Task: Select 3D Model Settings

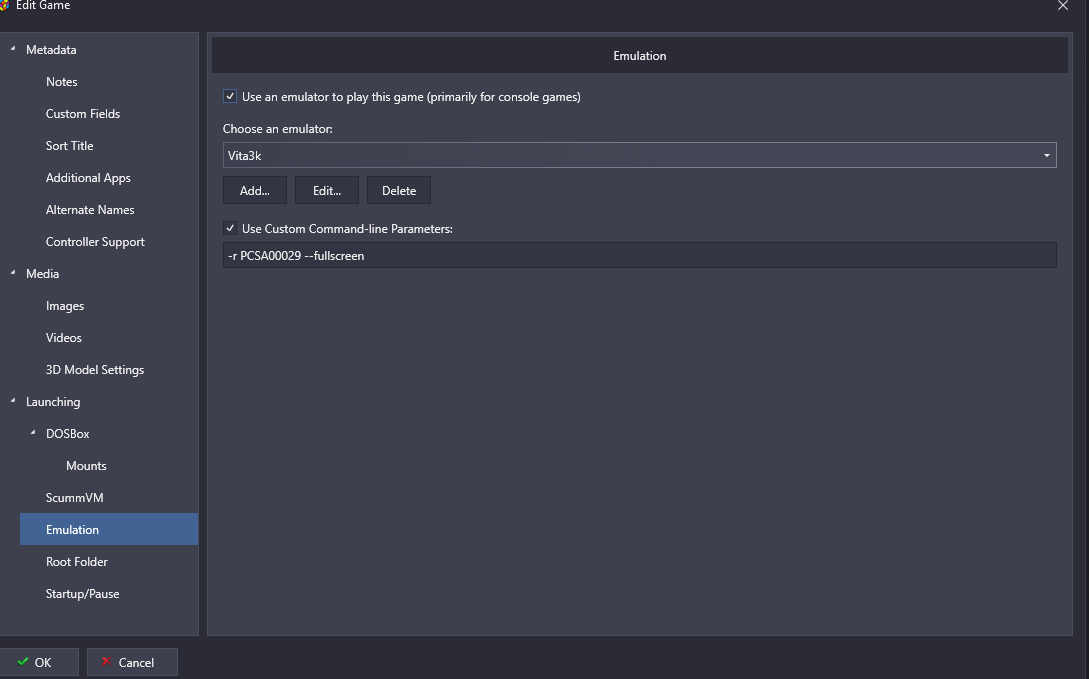Action: coord(95,369)
